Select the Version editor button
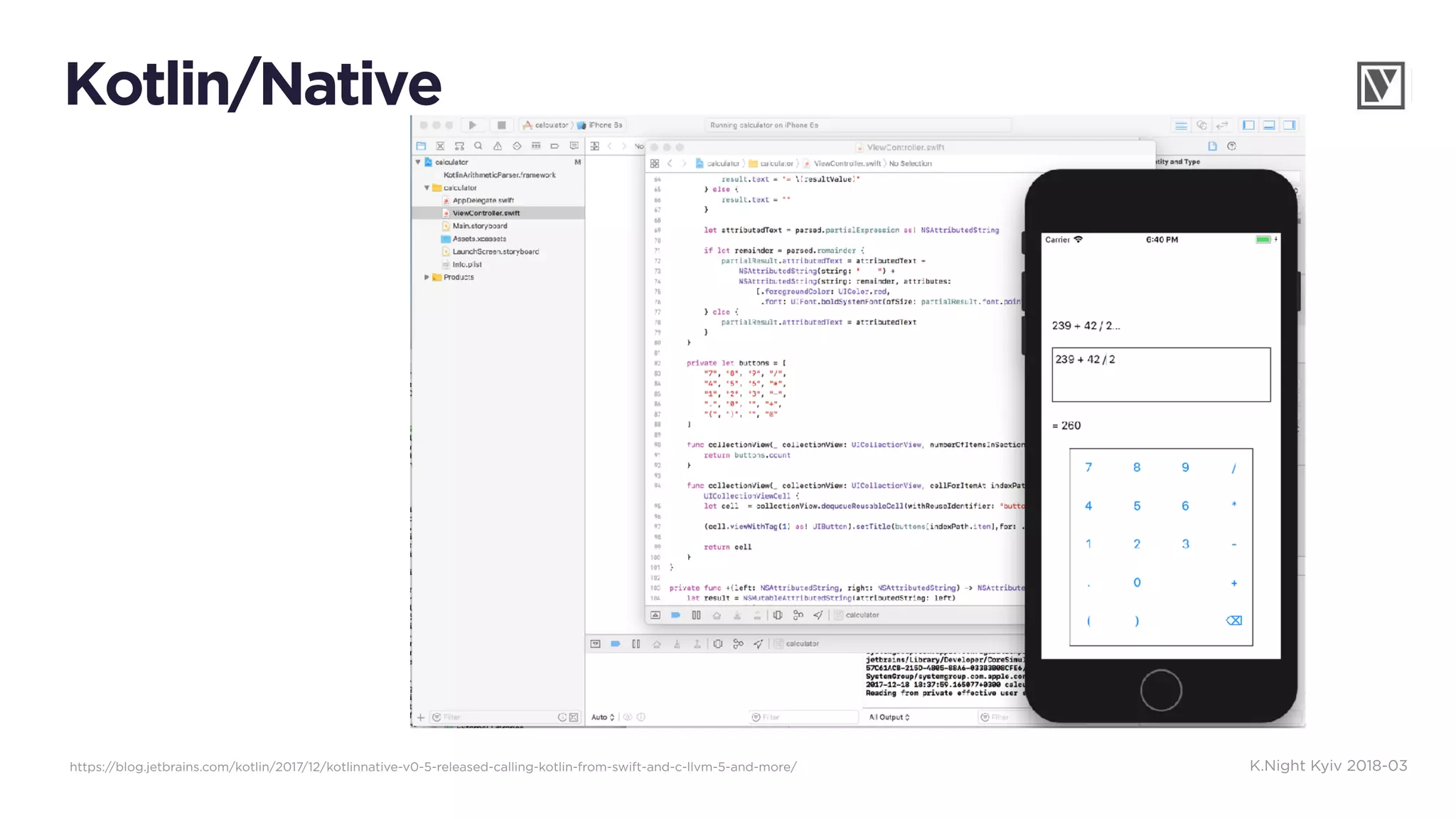The image size is (1456, 819). [1222, 125]
